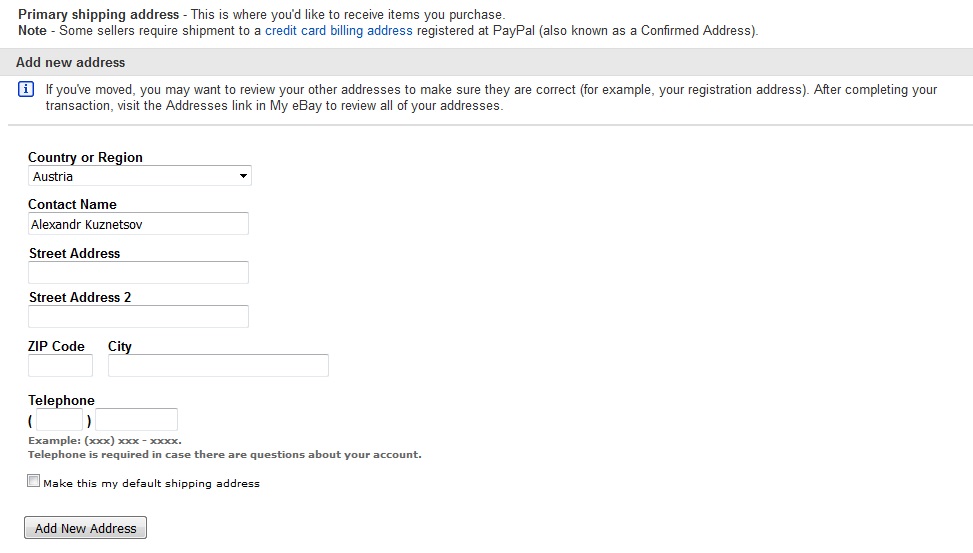Focus the telephone area code box in parentheses
Viewport: 973px width, 553px height.
click(x=60, y=420)
